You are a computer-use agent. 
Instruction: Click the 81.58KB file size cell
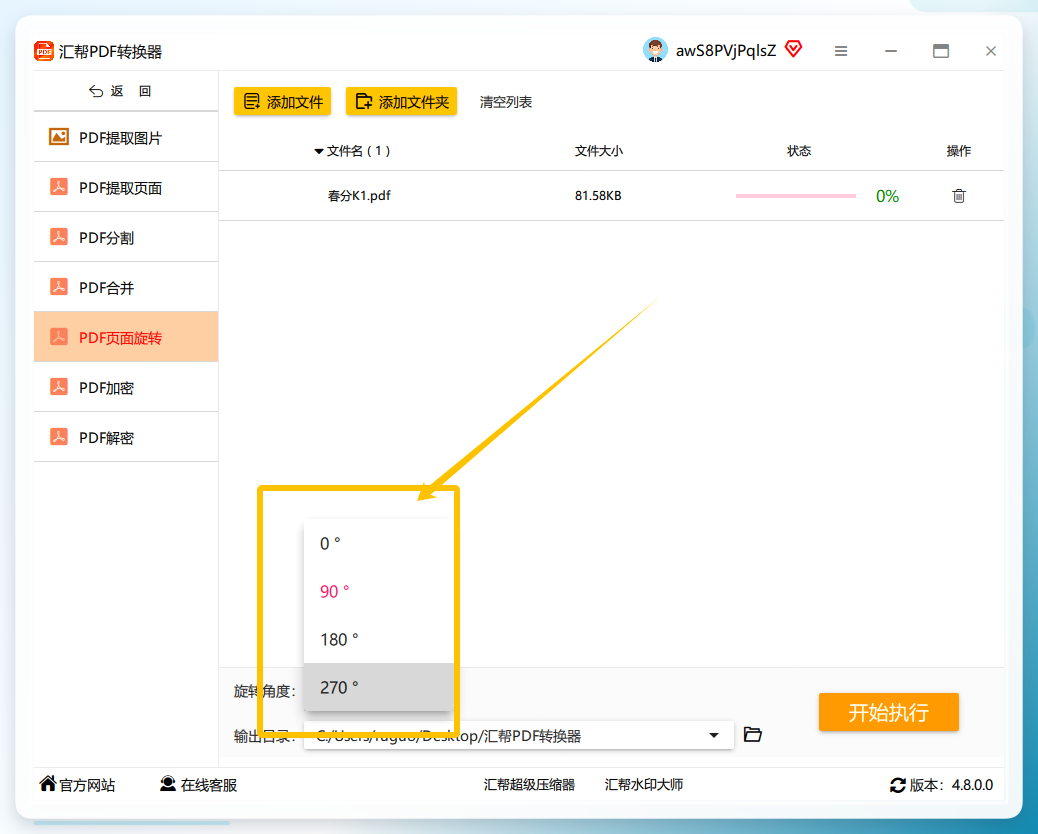598,196
